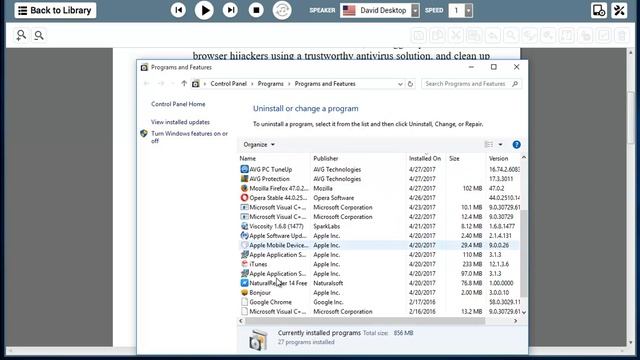Viewport: 640px width, 360px height.
Task: Open the tools icon at top right
Action: pos(619,10)
